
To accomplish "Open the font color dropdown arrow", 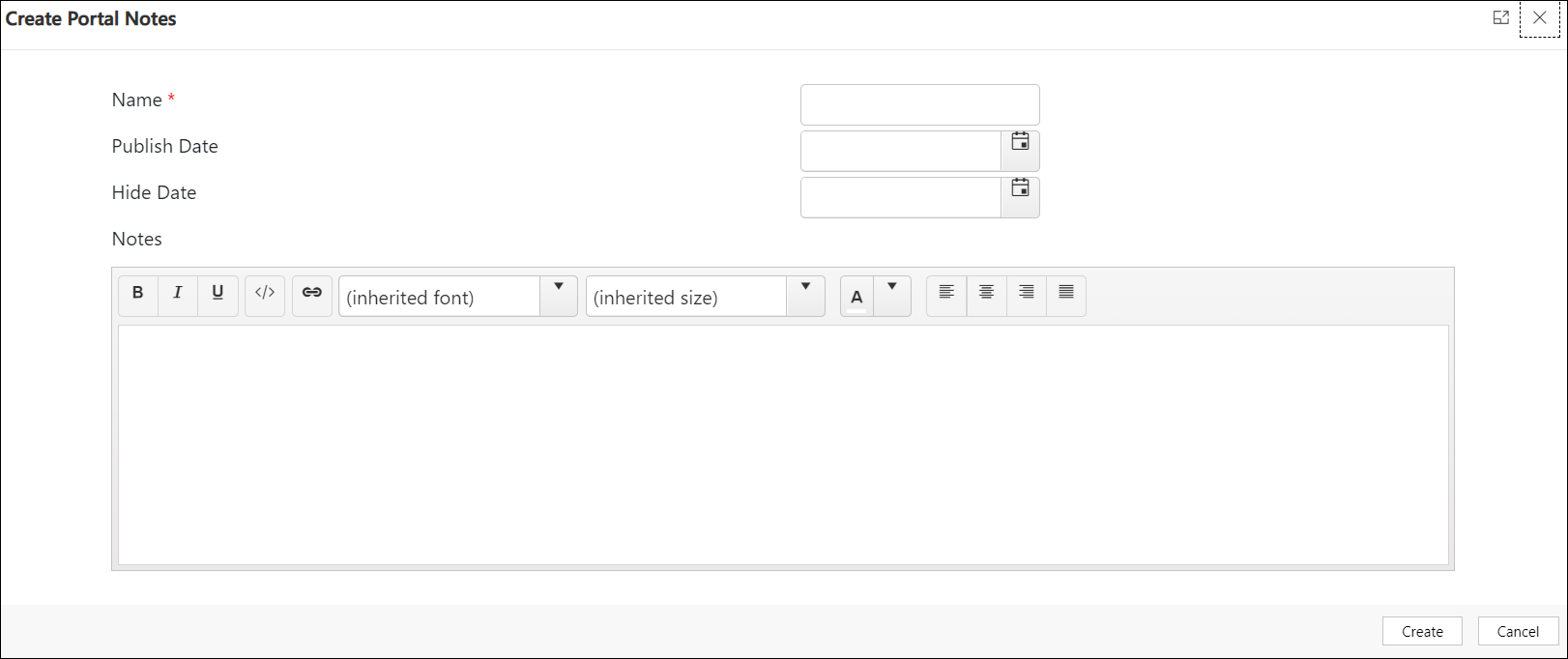I will point(892,294).
